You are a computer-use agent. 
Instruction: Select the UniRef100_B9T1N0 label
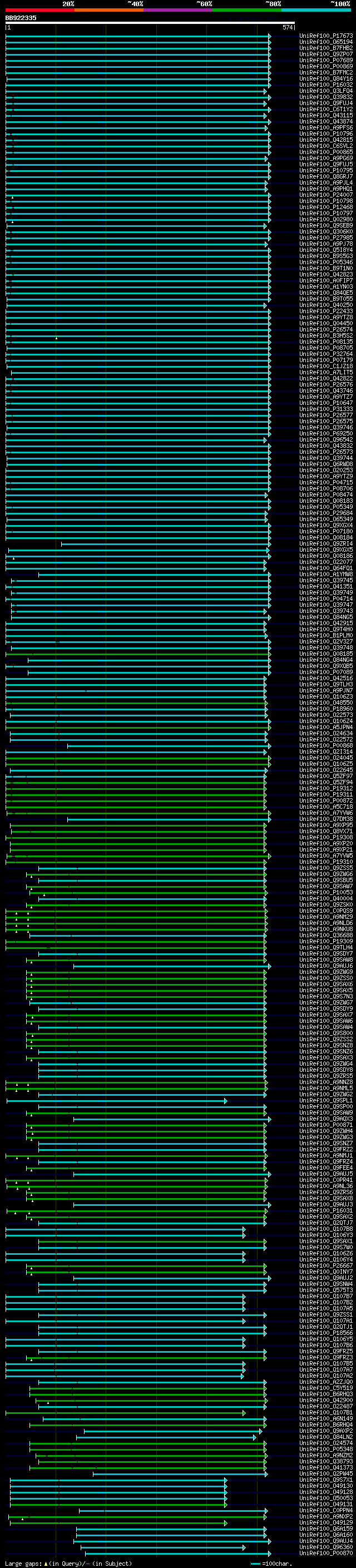point(326,269)
